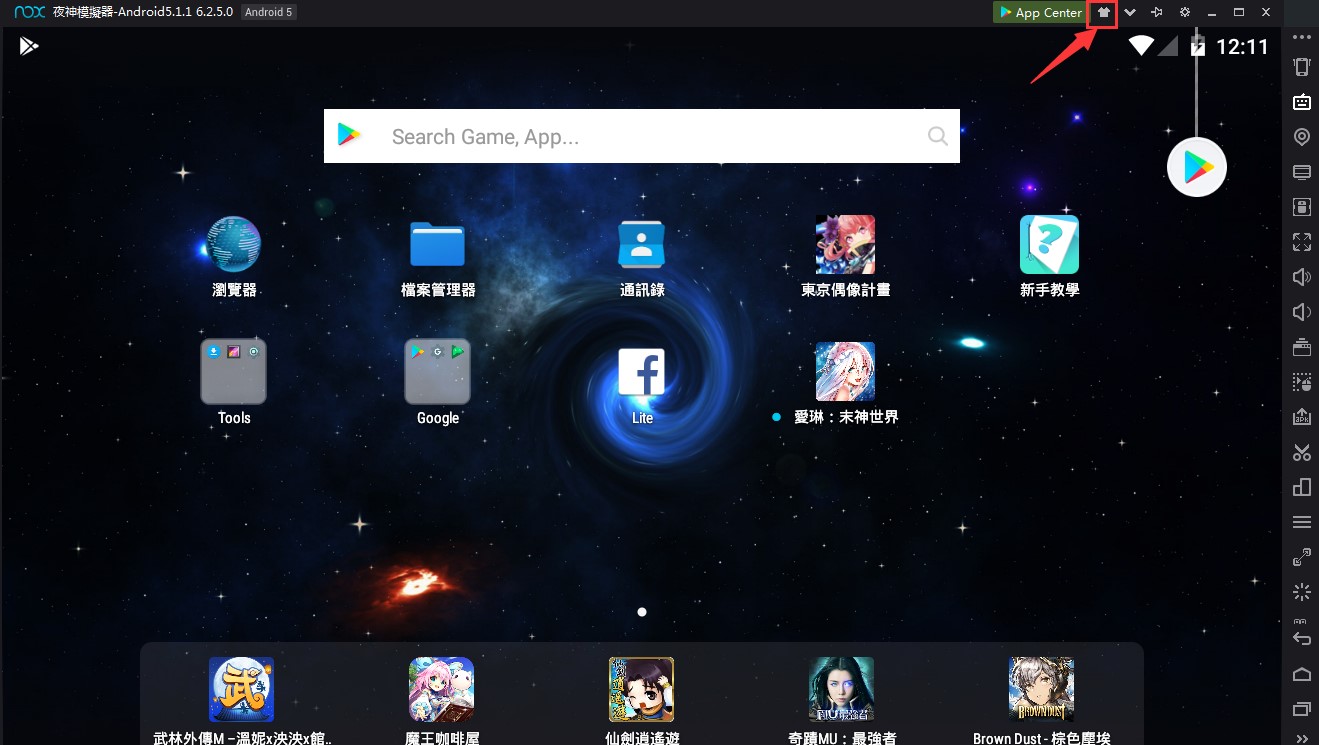Open the sidebar more-options dots
The width and height of the screenshot is (1319, 745).
pyautogui.click(x=1302, y=37)
